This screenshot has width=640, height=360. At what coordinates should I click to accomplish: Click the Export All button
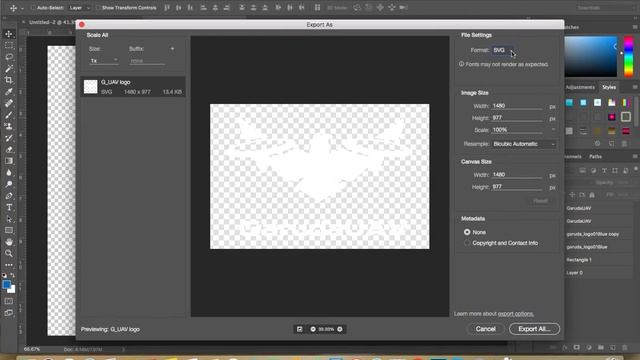[534, 329]
